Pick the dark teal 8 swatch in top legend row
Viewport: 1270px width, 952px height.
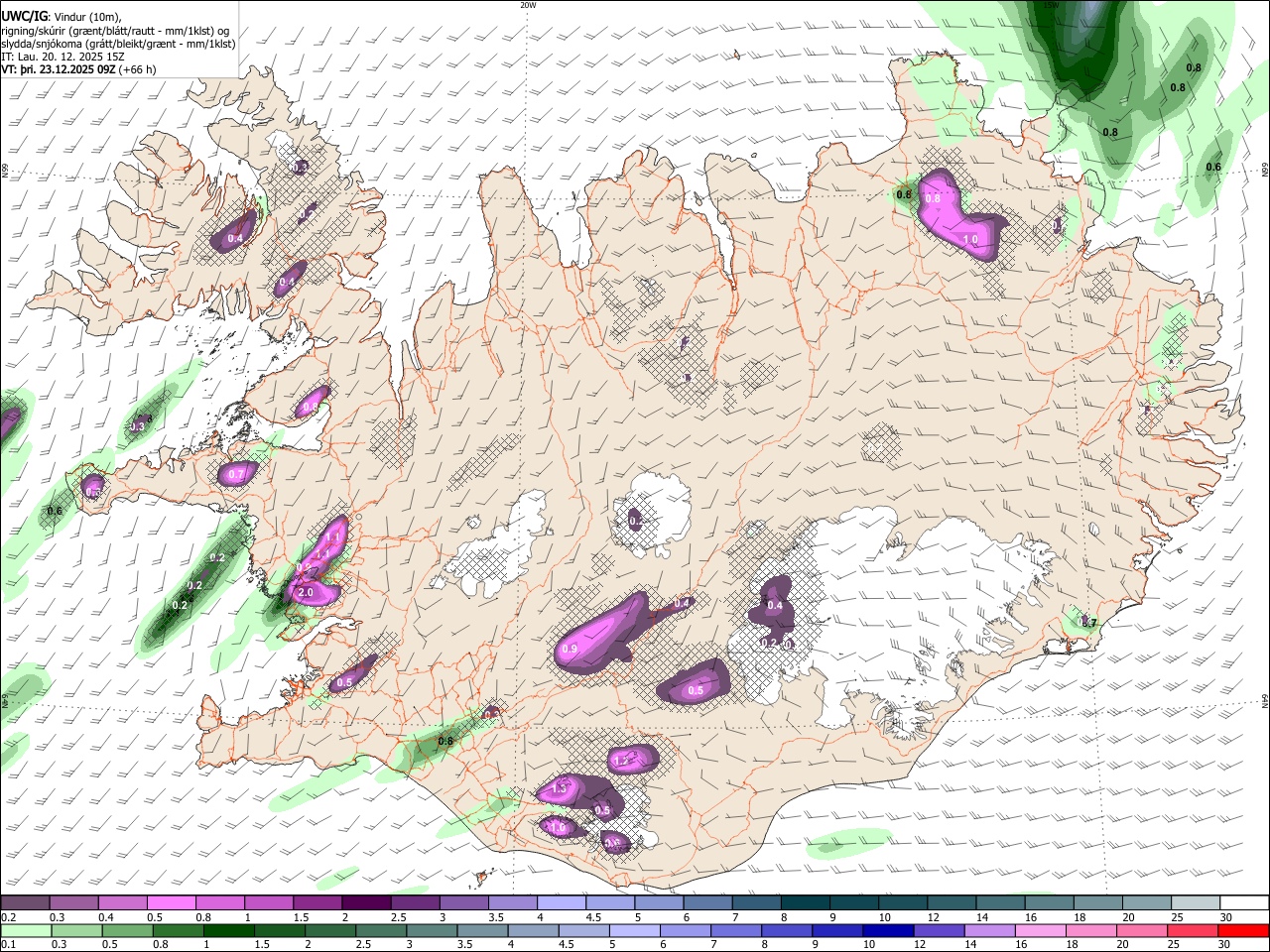[x=806, y=902]
